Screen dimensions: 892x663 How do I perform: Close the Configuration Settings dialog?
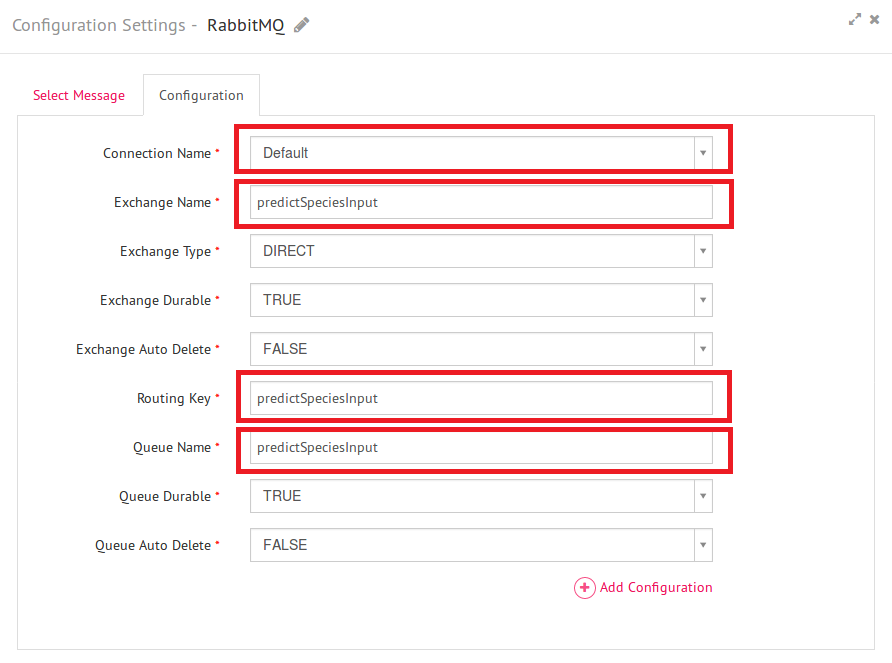point(874,19)
